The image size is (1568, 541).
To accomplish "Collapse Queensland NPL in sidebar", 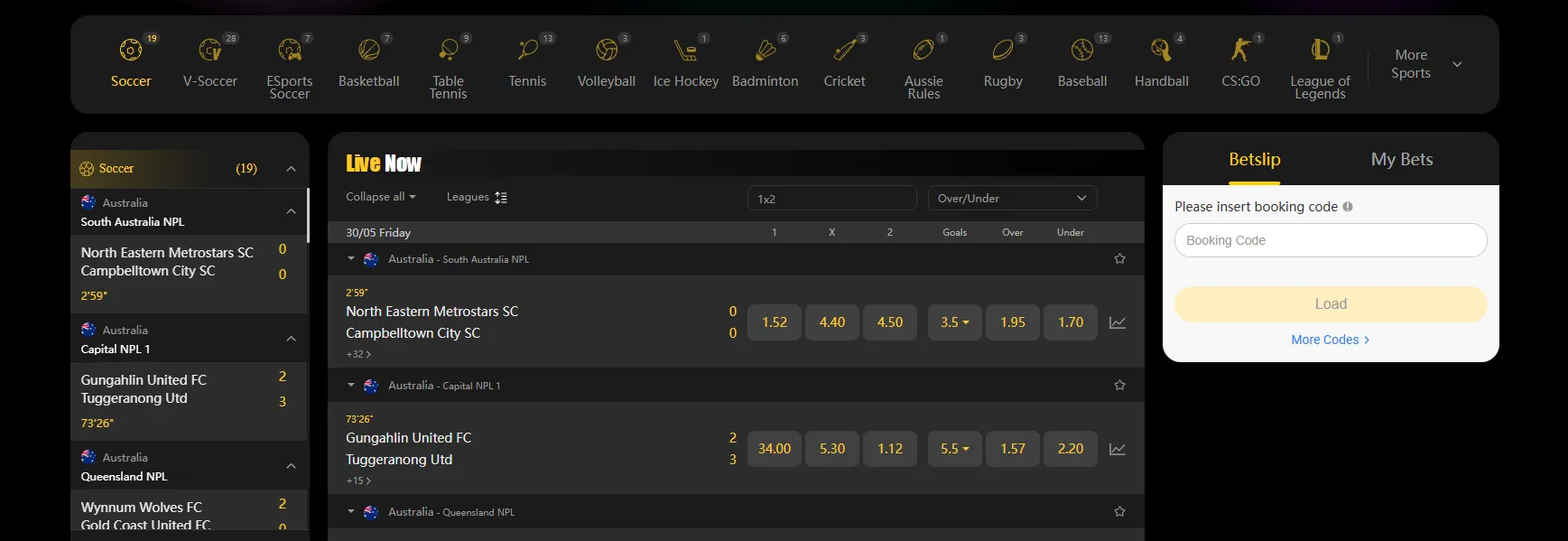I will (x=291, y=467).
